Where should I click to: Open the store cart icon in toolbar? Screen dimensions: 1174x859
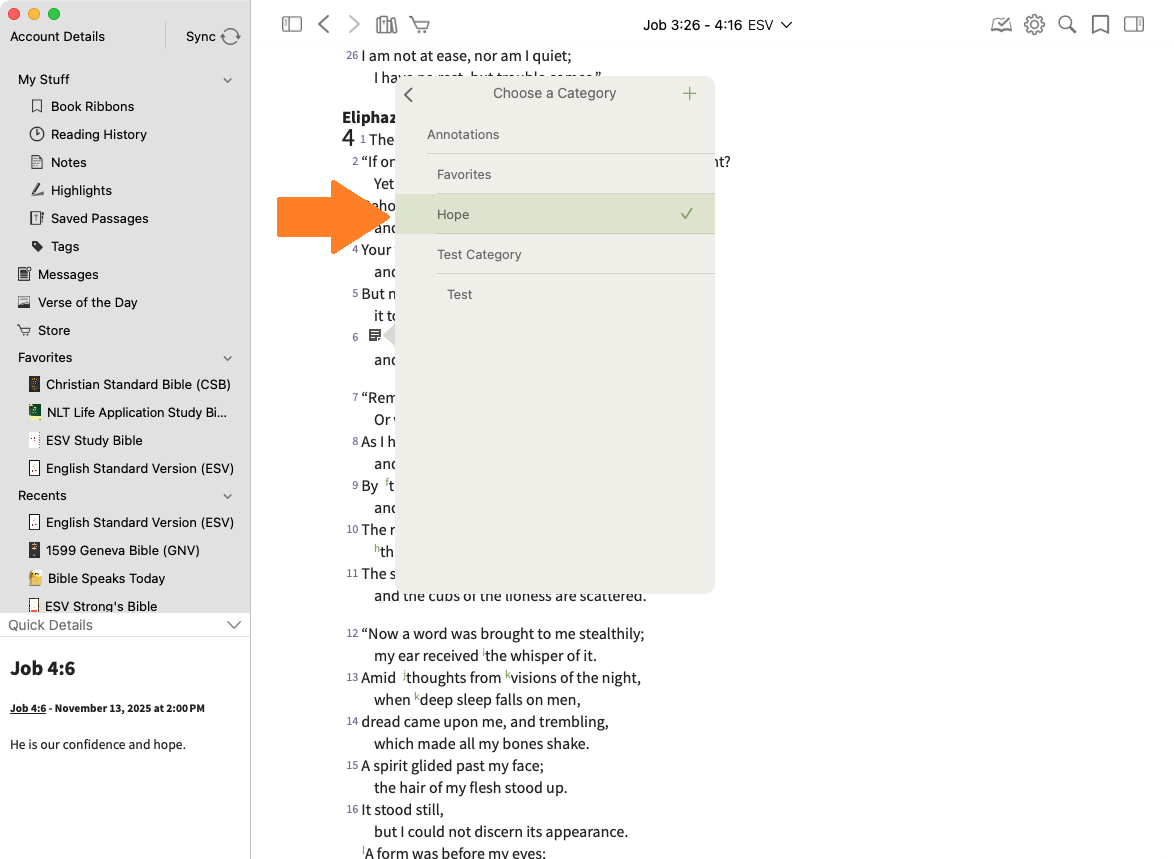(x=420, y=24)
